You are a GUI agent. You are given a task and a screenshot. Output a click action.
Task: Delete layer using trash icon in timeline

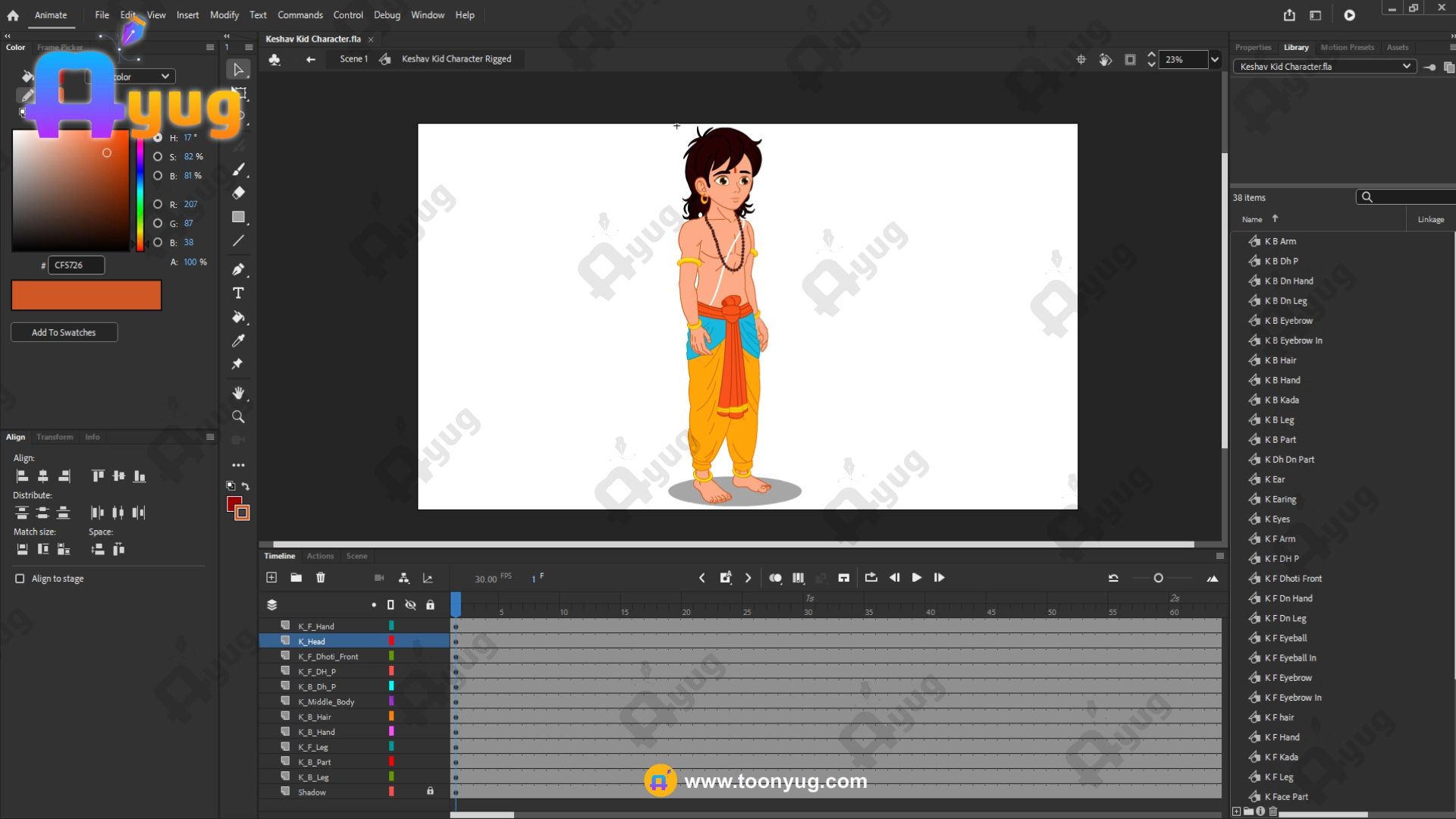pyautogui.click(x=321, y=578)
